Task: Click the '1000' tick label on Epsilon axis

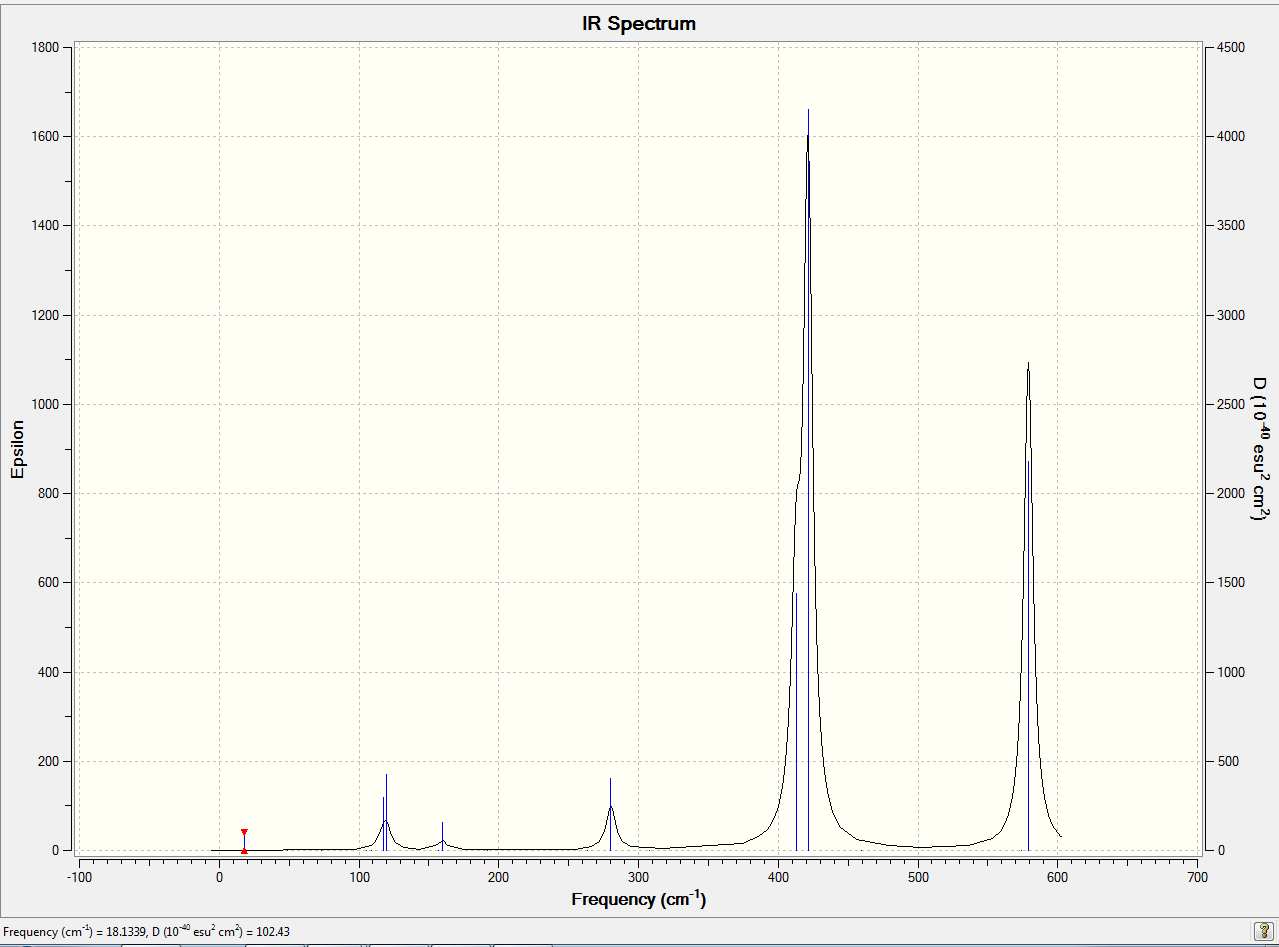Action: tap(46, 404)
